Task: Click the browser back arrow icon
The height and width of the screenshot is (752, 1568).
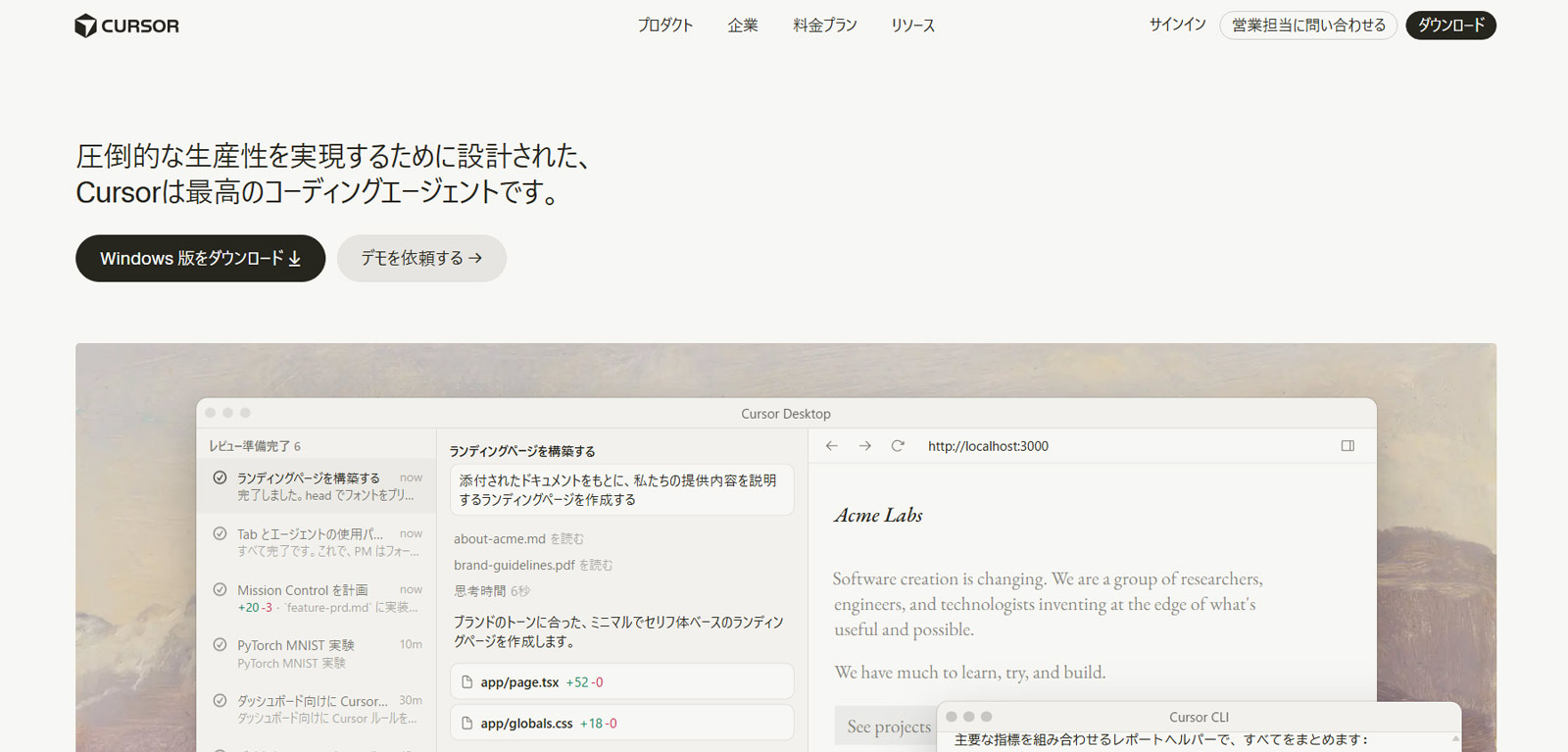Action: point(832,446)
